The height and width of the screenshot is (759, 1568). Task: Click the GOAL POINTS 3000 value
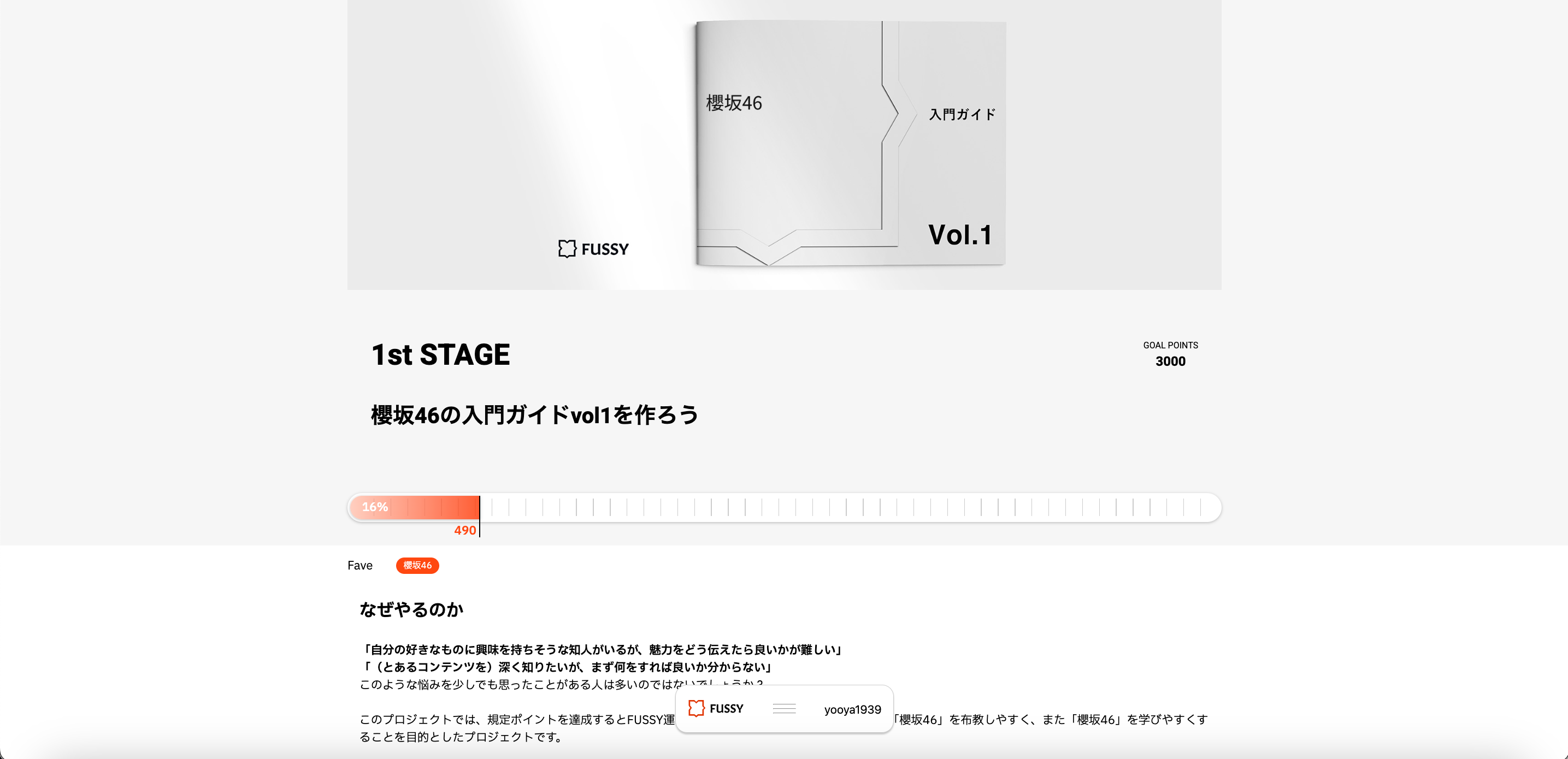click(1170, 361)
